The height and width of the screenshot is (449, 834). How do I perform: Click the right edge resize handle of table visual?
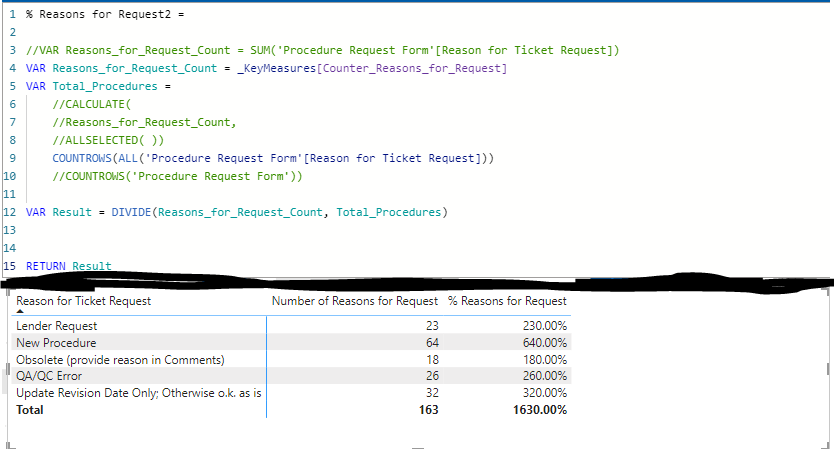click(828, 369)
